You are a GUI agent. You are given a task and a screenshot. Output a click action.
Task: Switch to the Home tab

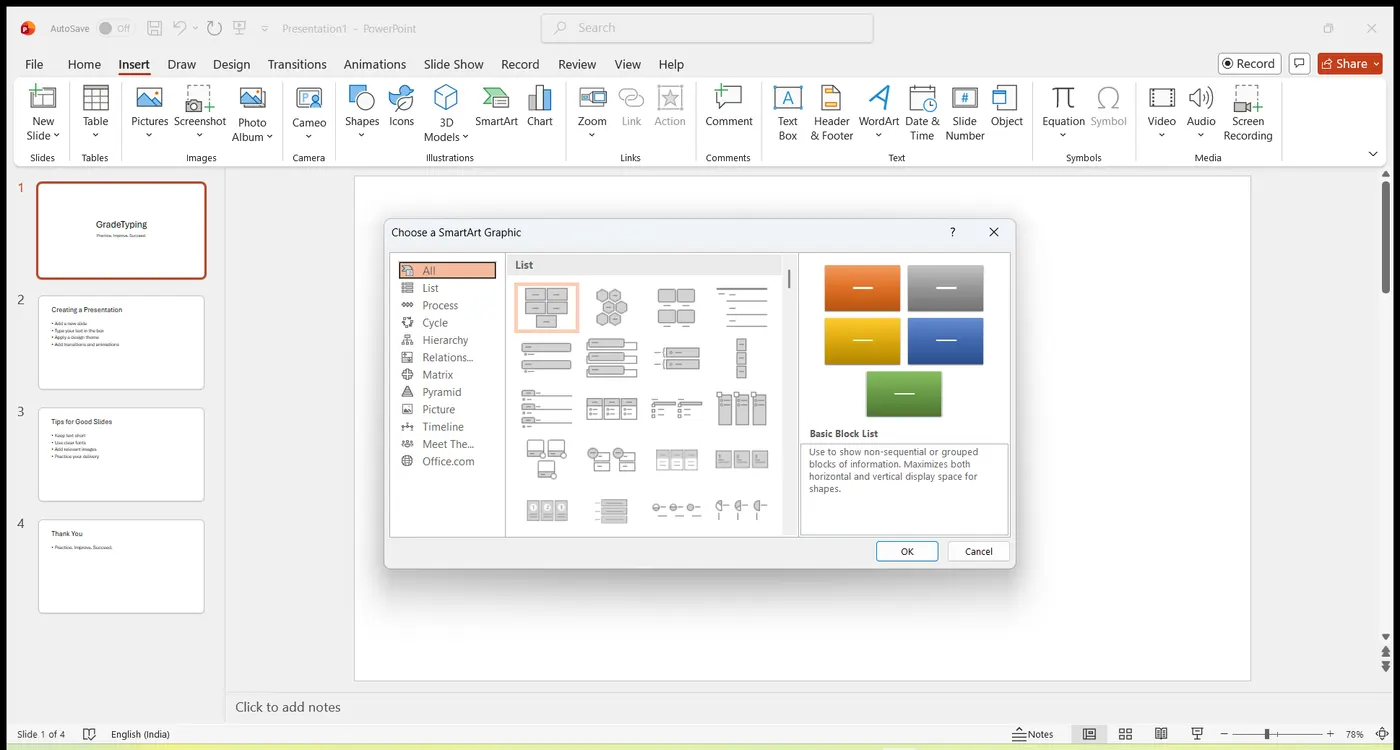pos(84,64)
